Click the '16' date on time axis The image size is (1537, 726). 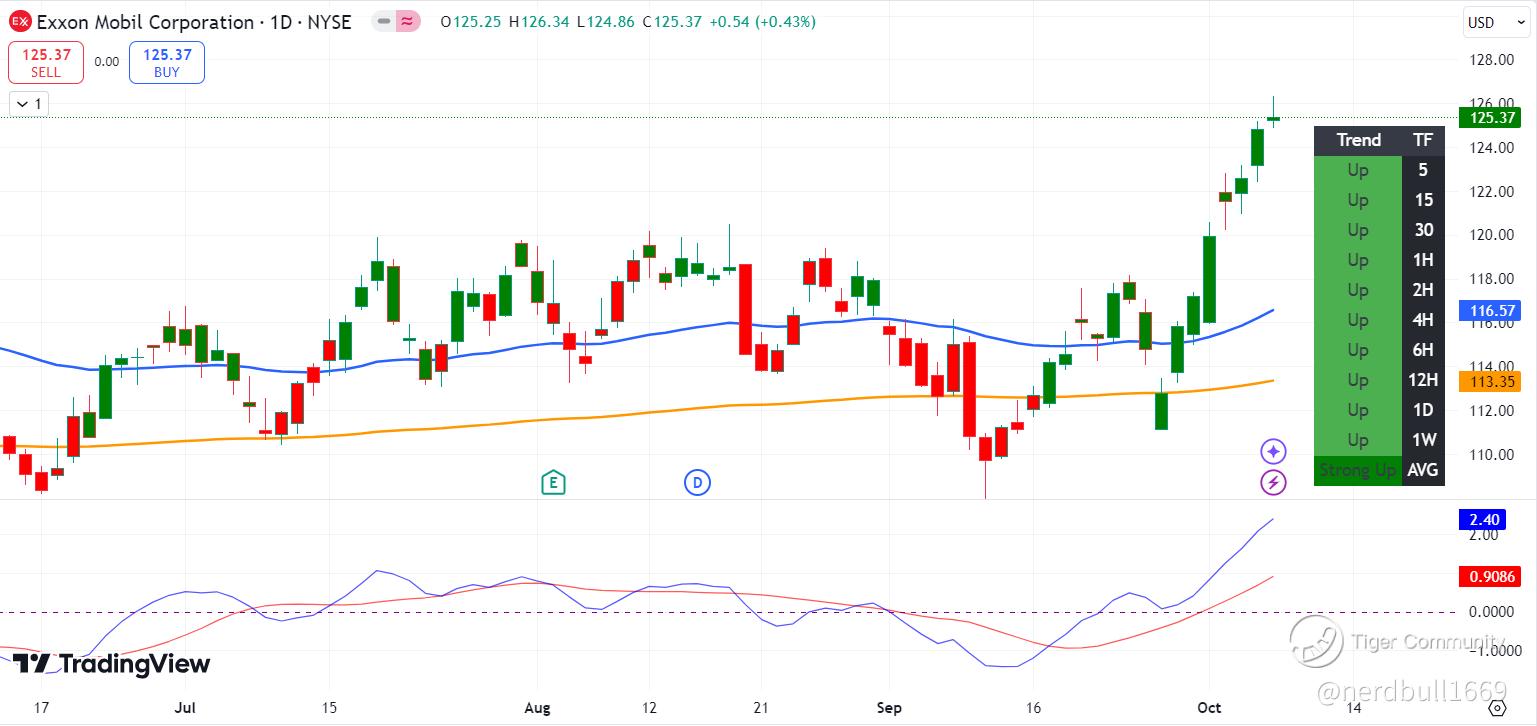1035,708
